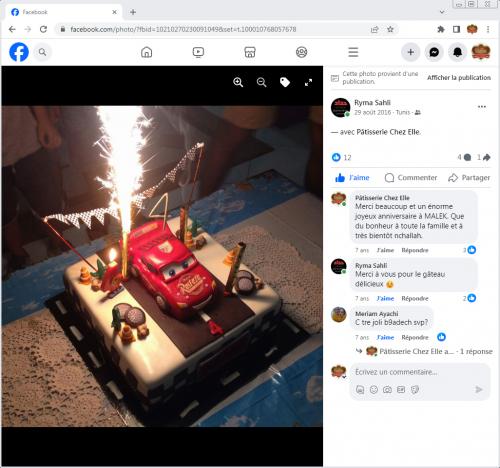Screen dimensions: 500x468
Task: View the 12 reactions on the post
Action: (342, 157)
